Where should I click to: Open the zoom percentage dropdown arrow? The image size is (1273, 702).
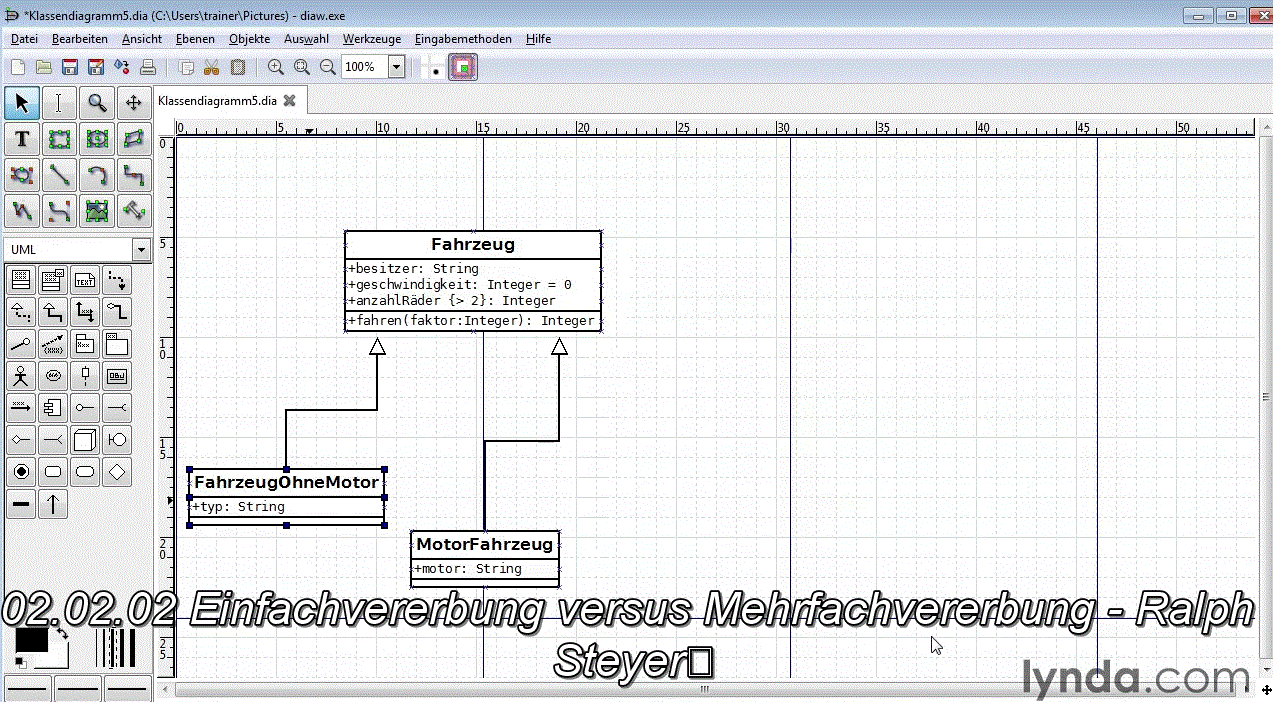click(x=396, y=67)
